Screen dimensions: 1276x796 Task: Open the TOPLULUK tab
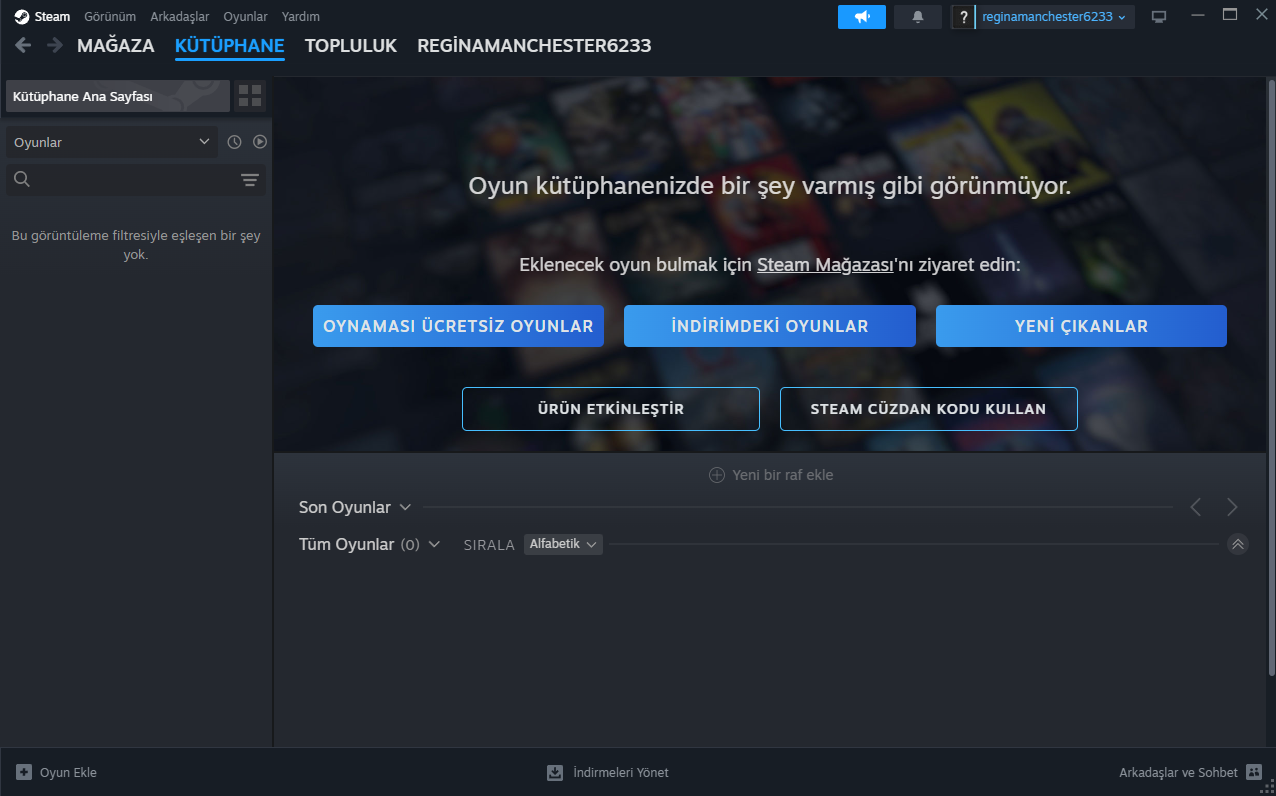coord(351,46)
